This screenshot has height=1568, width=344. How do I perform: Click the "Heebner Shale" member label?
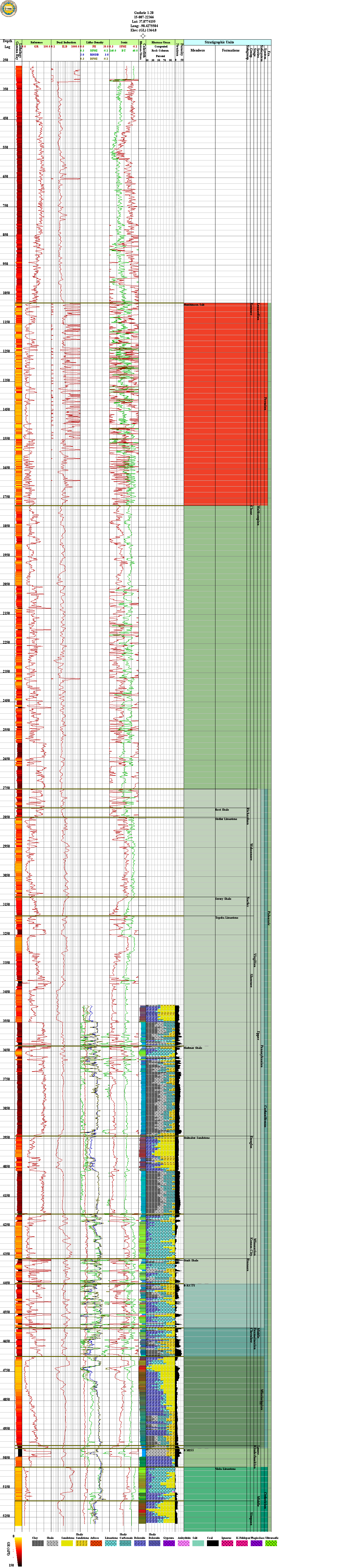193,1048
